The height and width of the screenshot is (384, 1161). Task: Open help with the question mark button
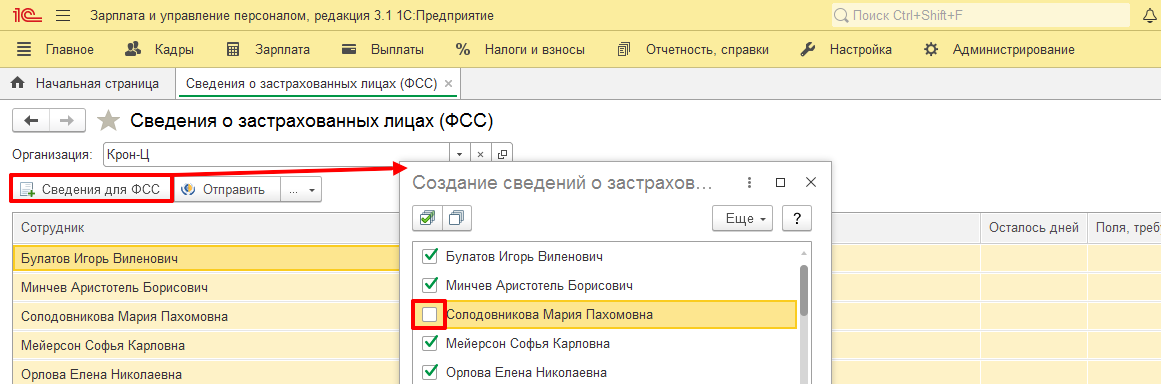[797, 218]
